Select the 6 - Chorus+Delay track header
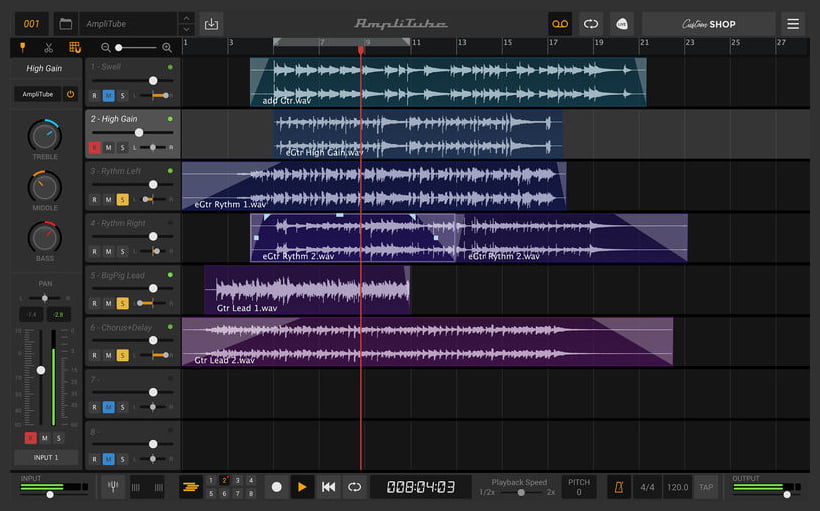 (132, 342)
